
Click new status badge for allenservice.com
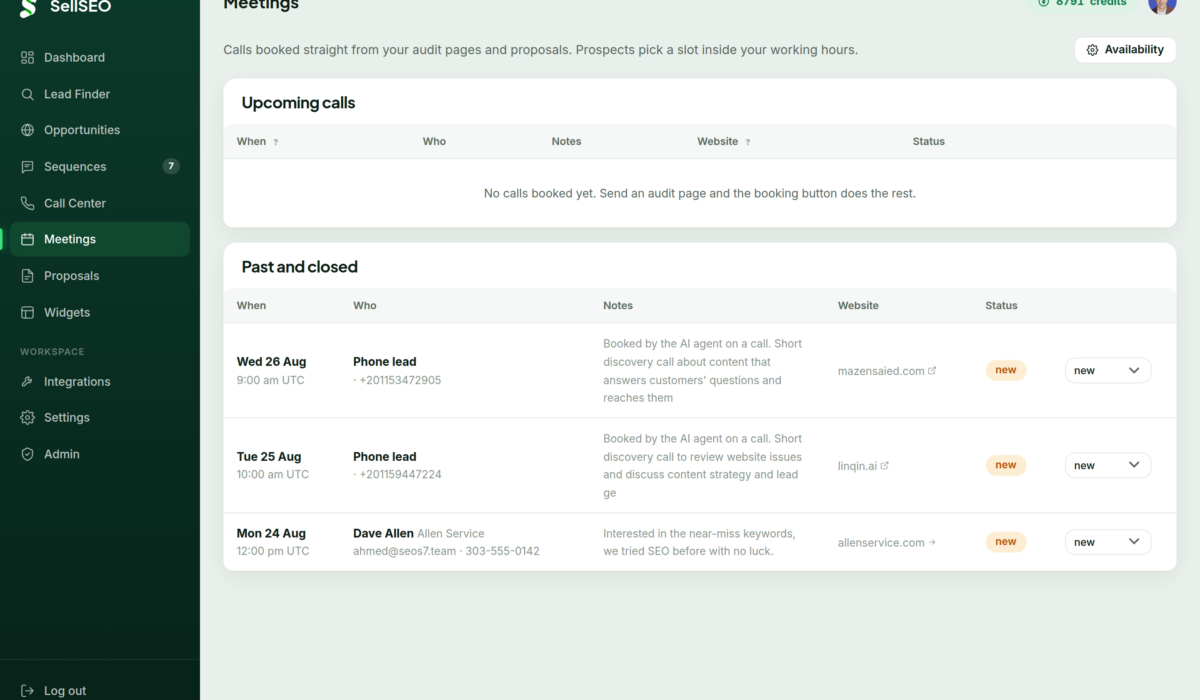pyautogui.click(x=1005, y=542)
